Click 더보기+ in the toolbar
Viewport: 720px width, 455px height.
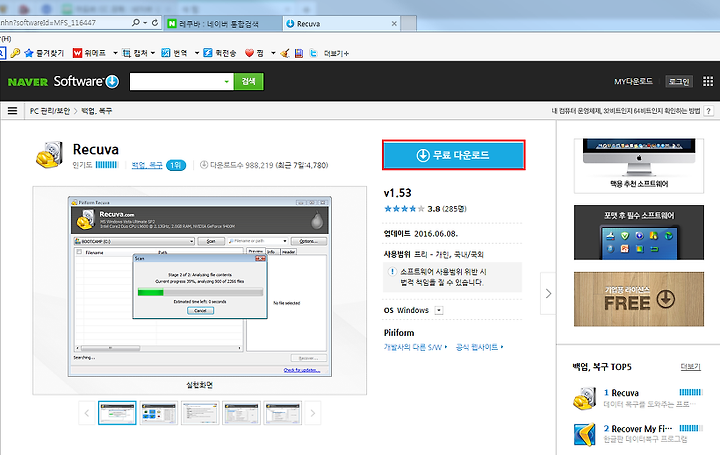(336, 54)
